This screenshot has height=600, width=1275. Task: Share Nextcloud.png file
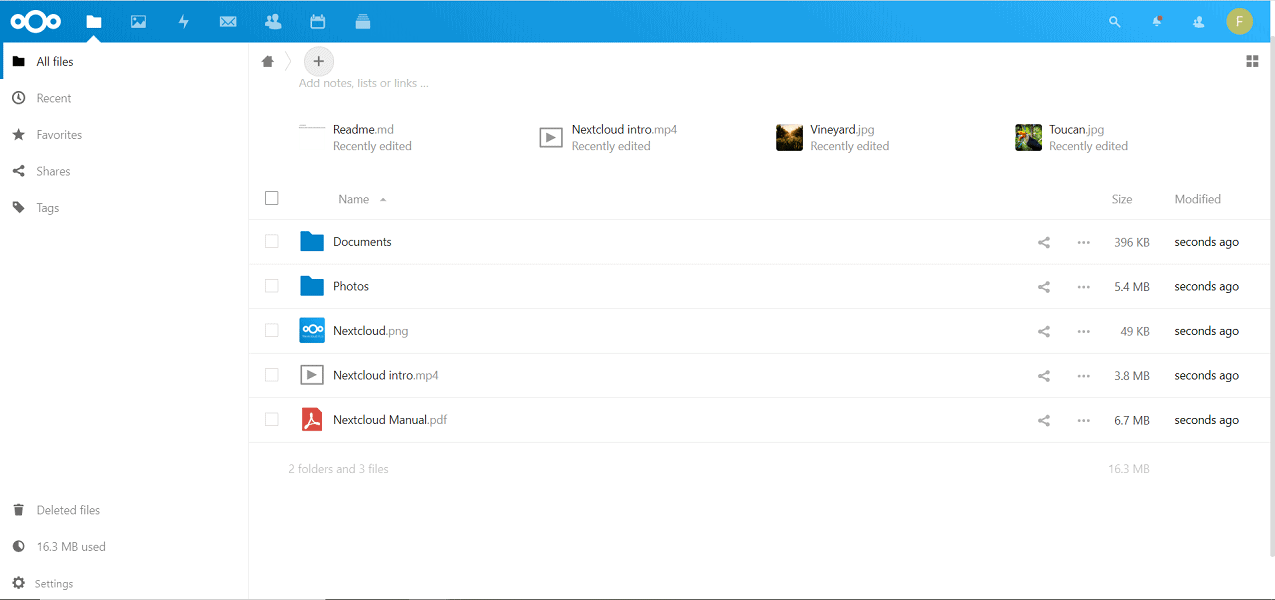coord(1044,331)
